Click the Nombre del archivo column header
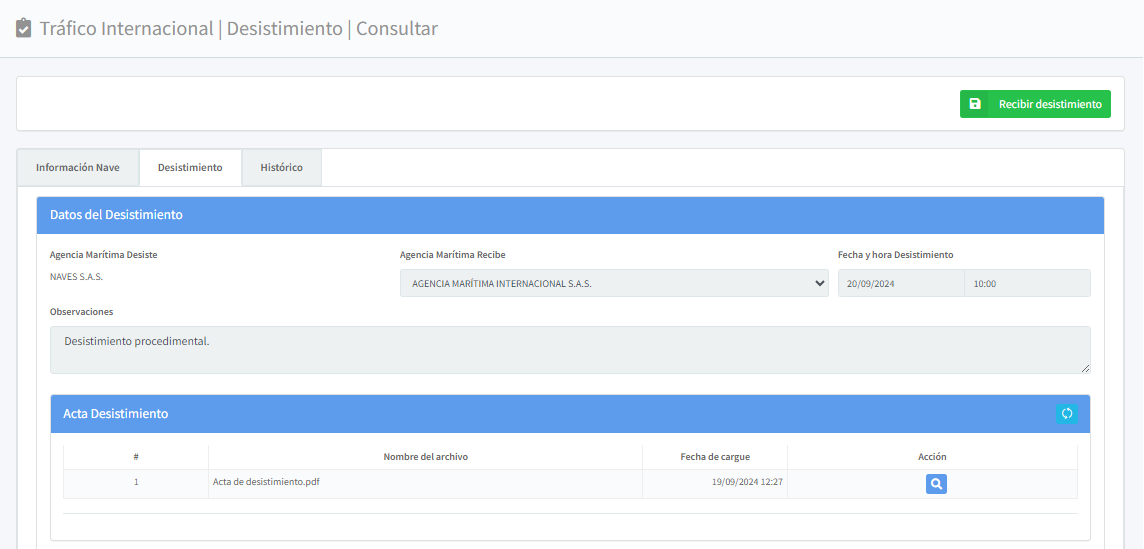Viewport: 1144px width, 549px height. coord(425,457)
